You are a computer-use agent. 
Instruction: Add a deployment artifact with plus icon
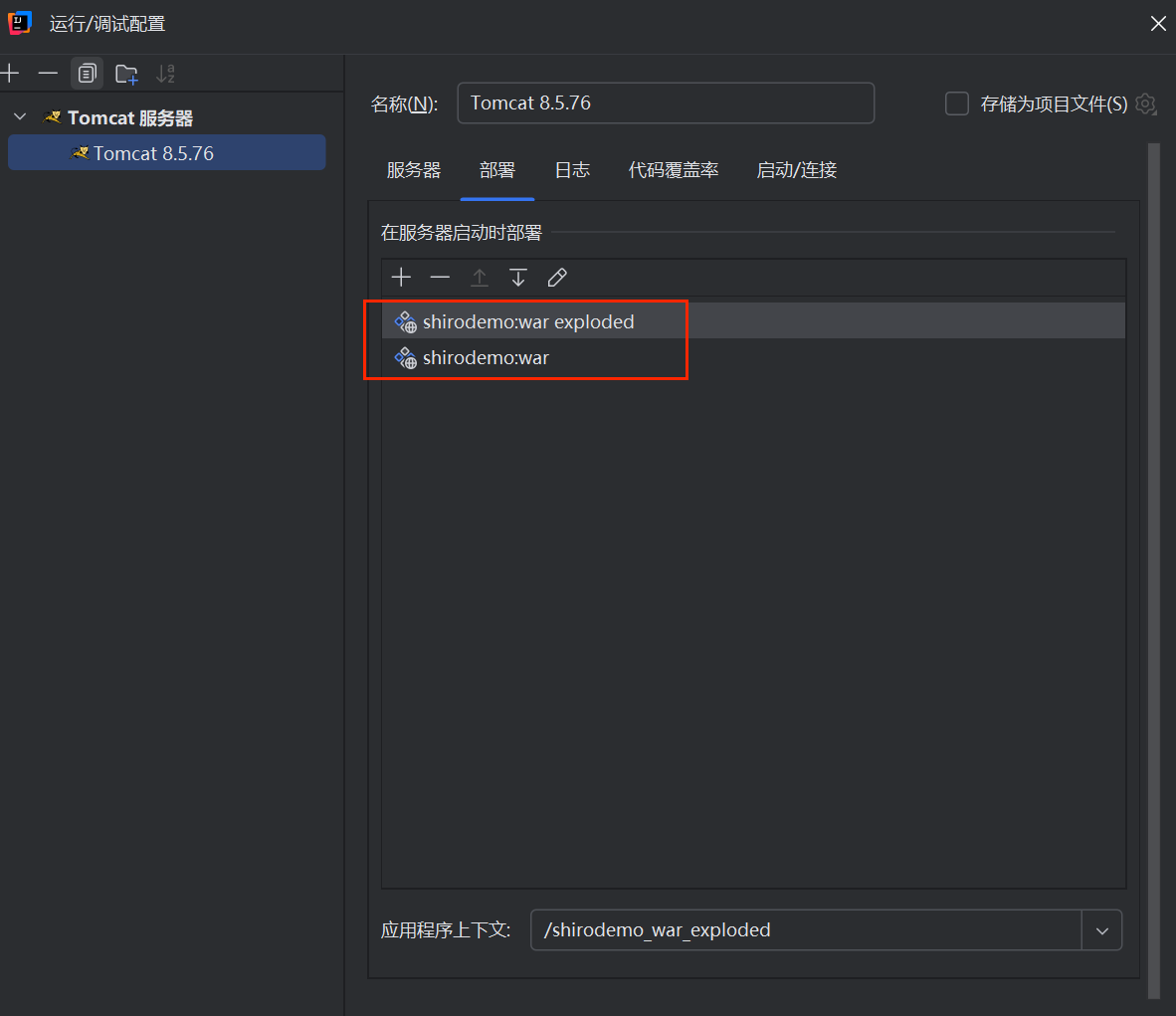click(x=401, y=278)
